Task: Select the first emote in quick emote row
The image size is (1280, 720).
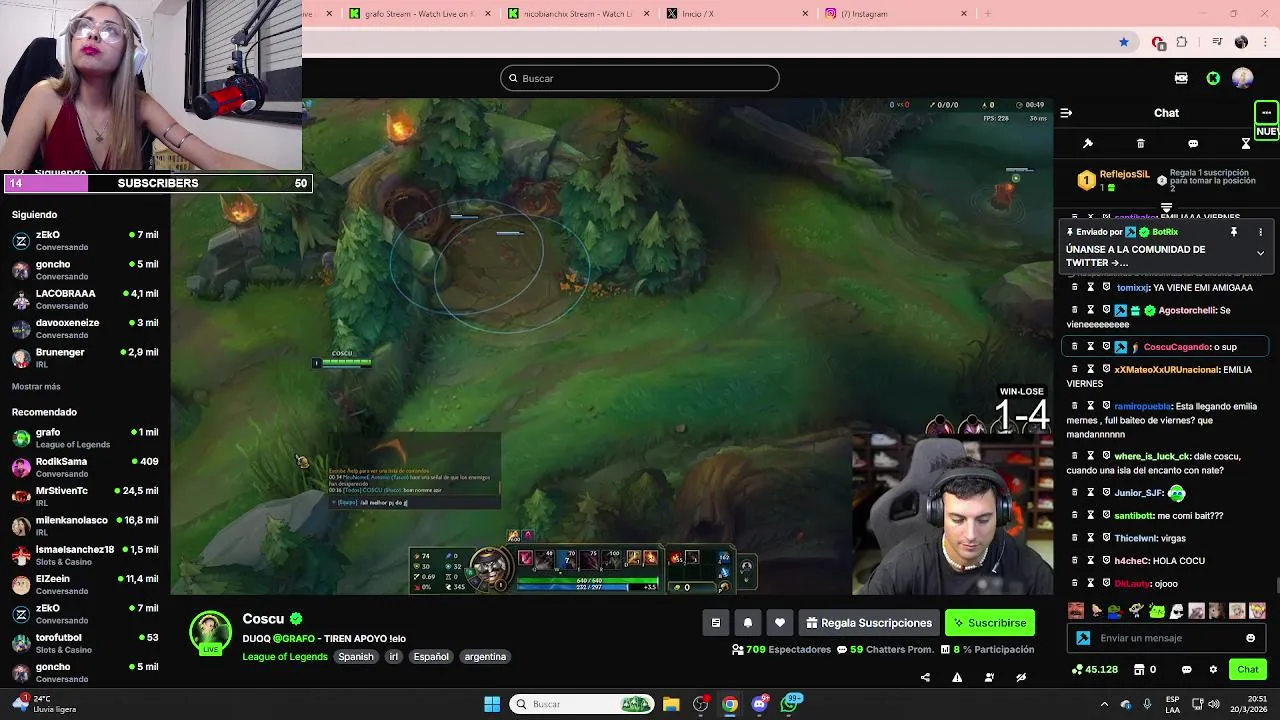Action: (1076, 611)
